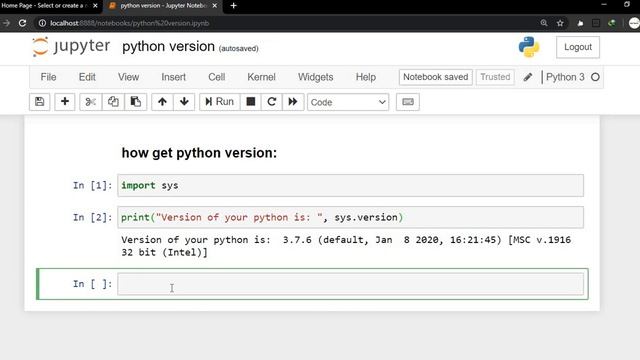
Task: Restart the kernel icon
Action: [x=272, y=102]
